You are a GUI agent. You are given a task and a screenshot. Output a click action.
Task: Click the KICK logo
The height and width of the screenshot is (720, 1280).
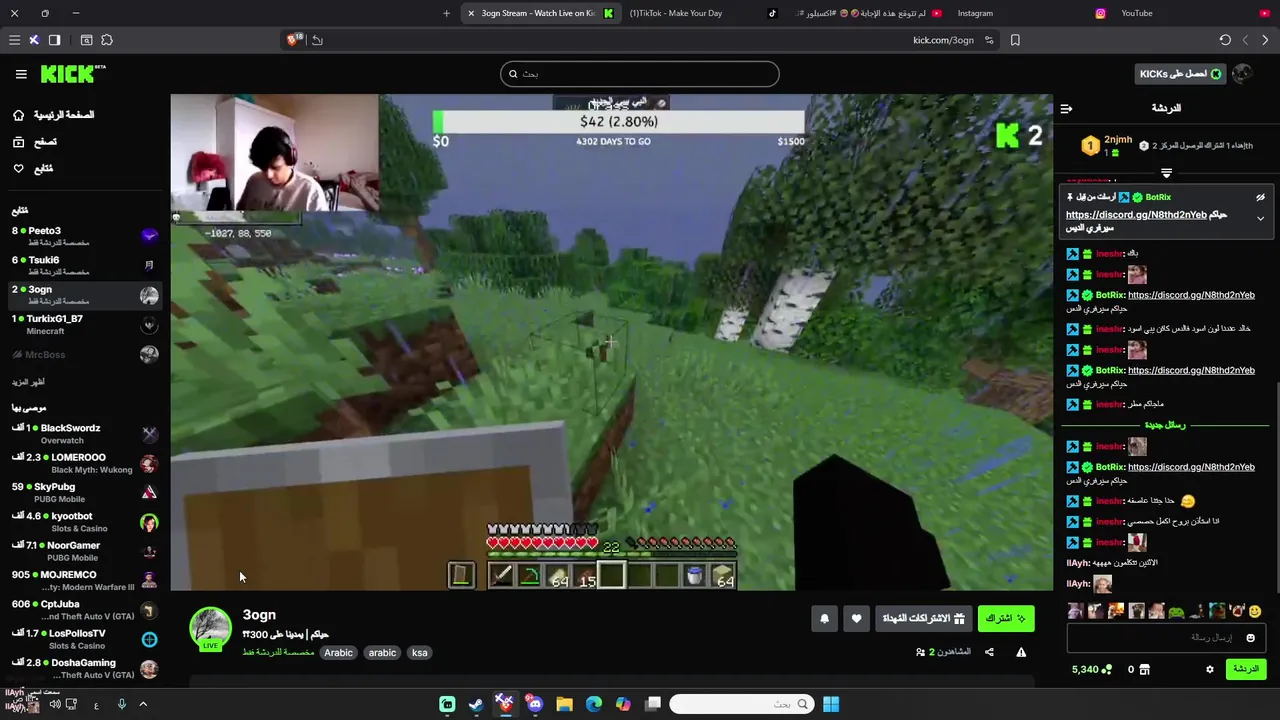tap(72, 74)
